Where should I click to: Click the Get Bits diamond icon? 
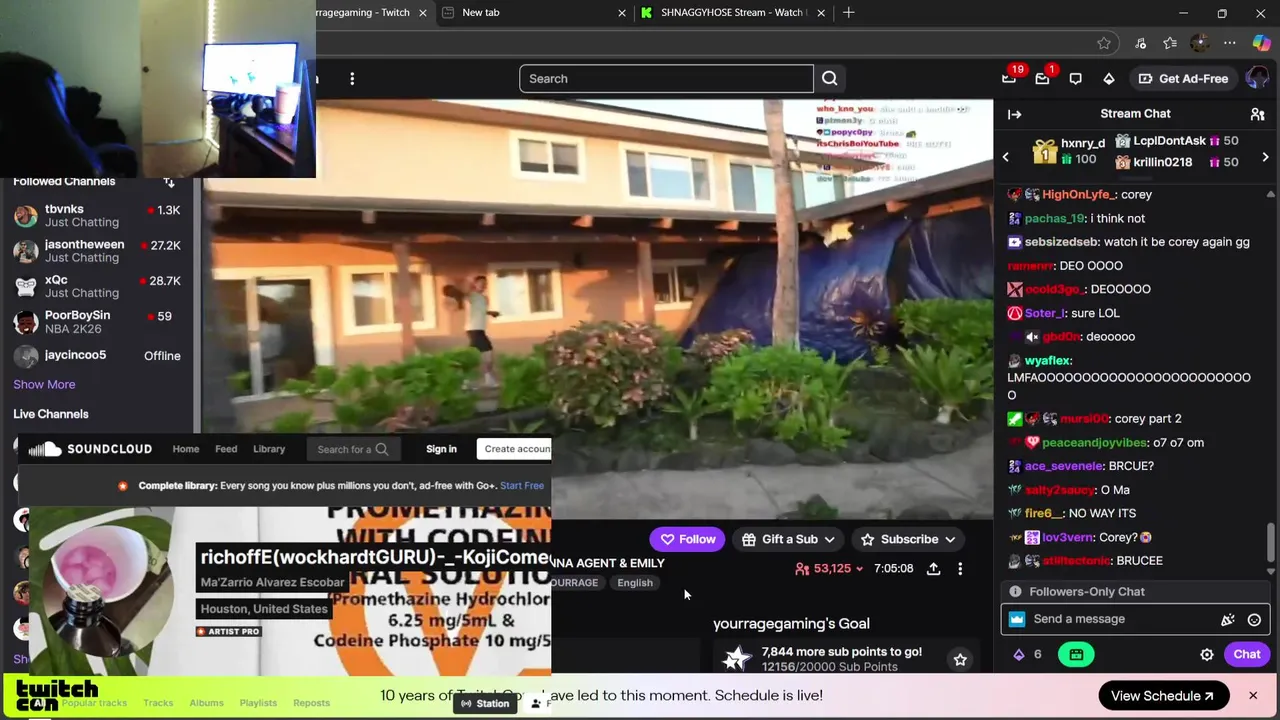(x=1108, y=78)
